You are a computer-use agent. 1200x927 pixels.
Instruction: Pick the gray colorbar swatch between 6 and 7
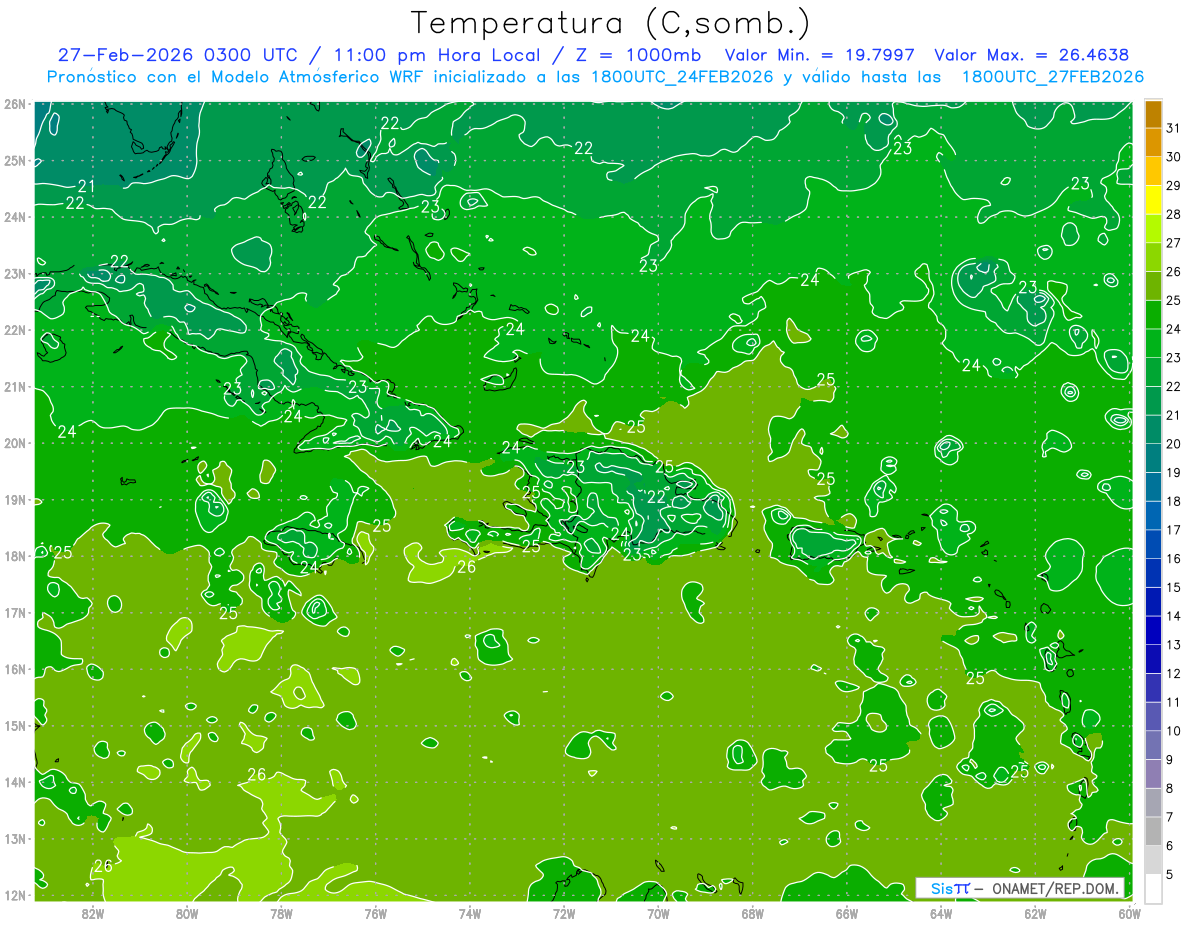(x=1153, y=831)
